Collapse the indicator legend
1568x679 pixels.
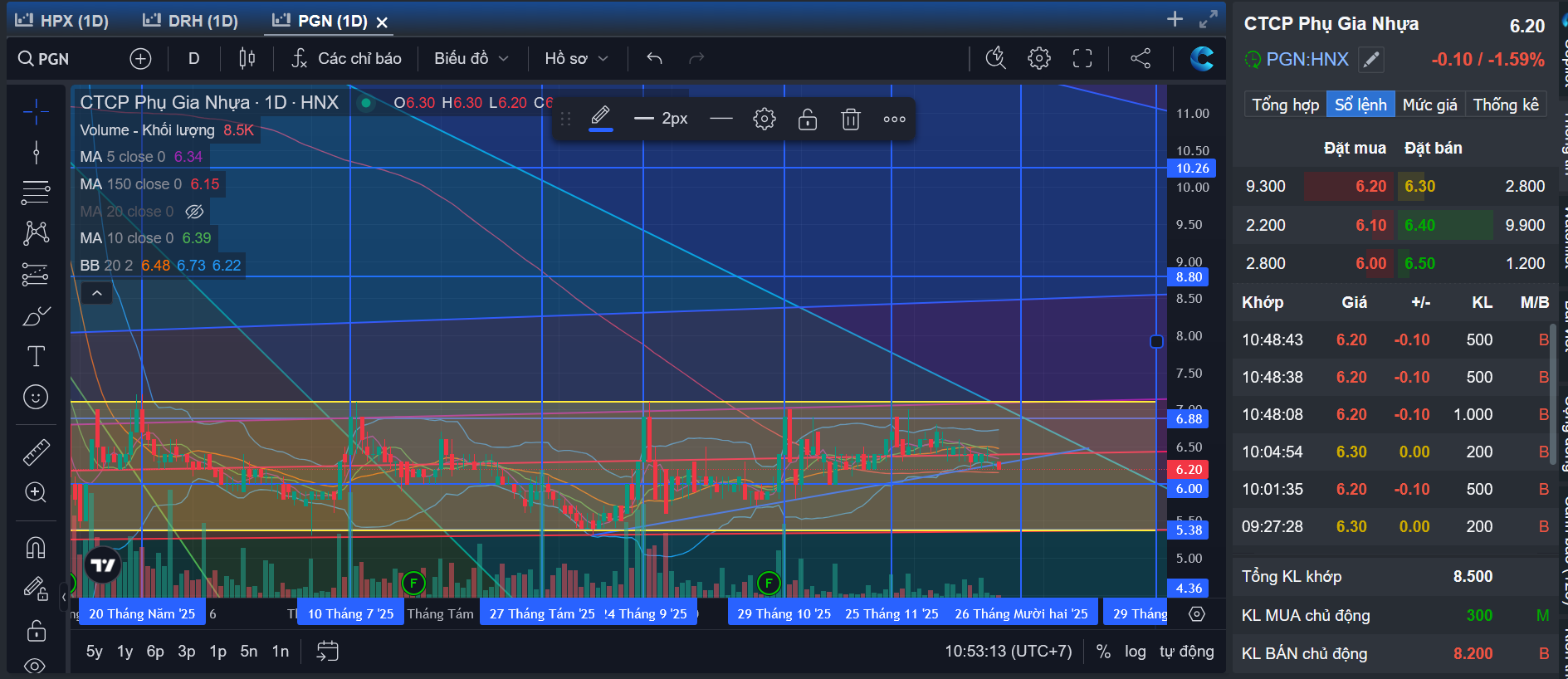click(x=97, y=293)
